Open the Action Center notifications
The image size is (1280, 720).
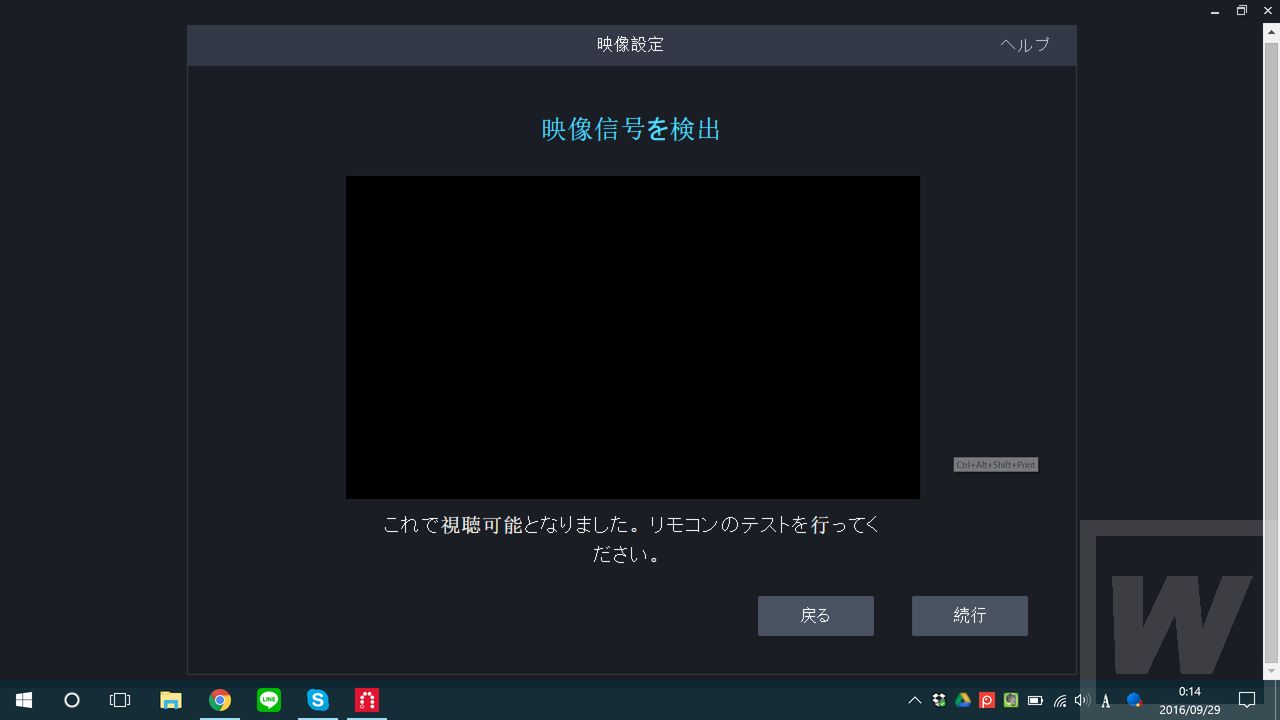pyautogui.click(x=1247, y=700)
